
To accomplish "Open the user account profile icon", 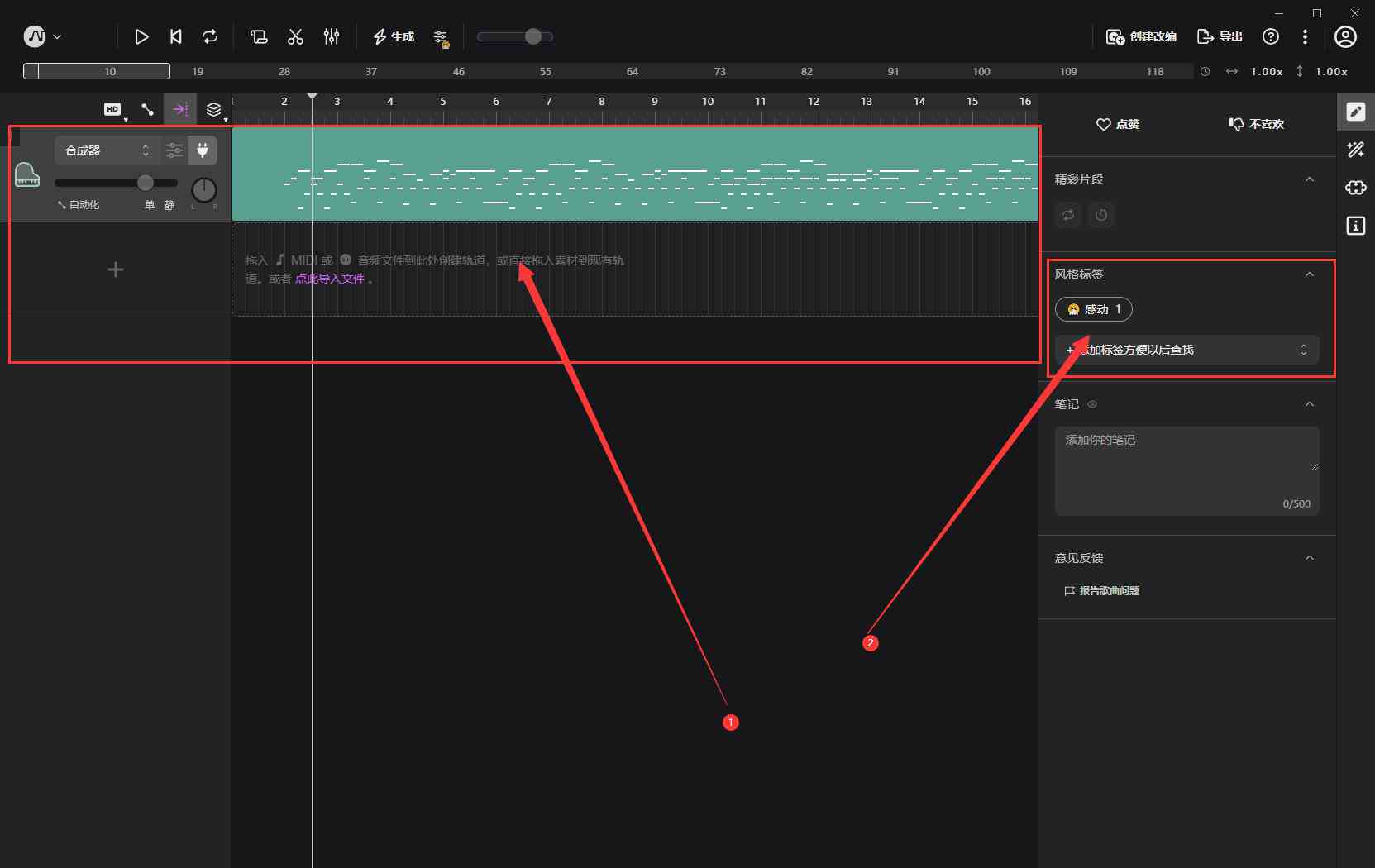I will click(1345, 36).
